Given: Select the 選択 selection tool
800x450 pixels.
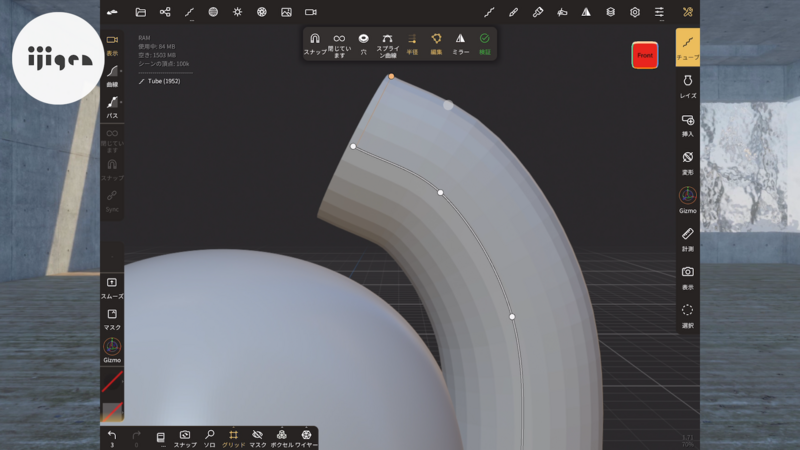Looking at the screenshot, I should (688, 316).
